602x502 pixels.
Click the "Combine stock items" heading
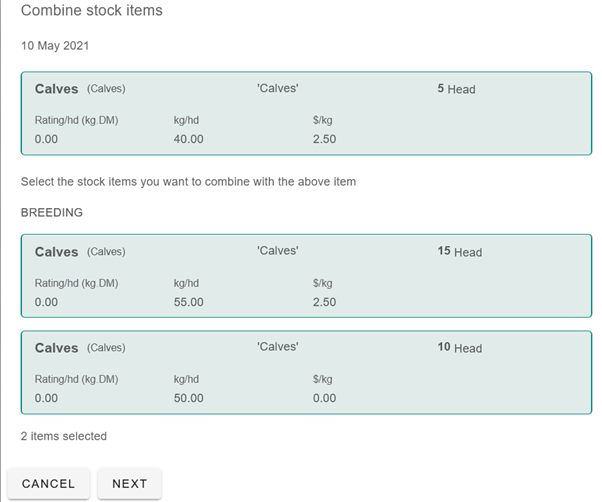[92, 11]
